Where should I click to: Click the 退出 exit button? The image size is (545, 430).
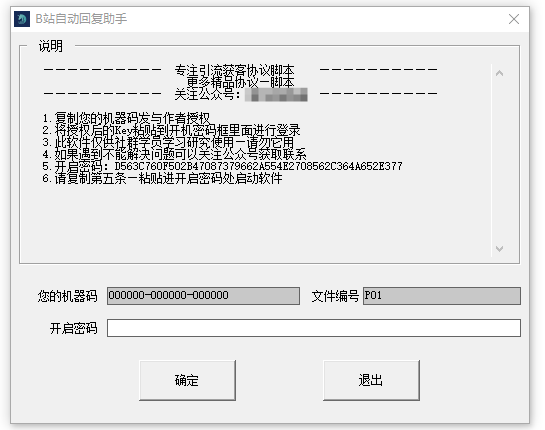(x=371, y=380)
